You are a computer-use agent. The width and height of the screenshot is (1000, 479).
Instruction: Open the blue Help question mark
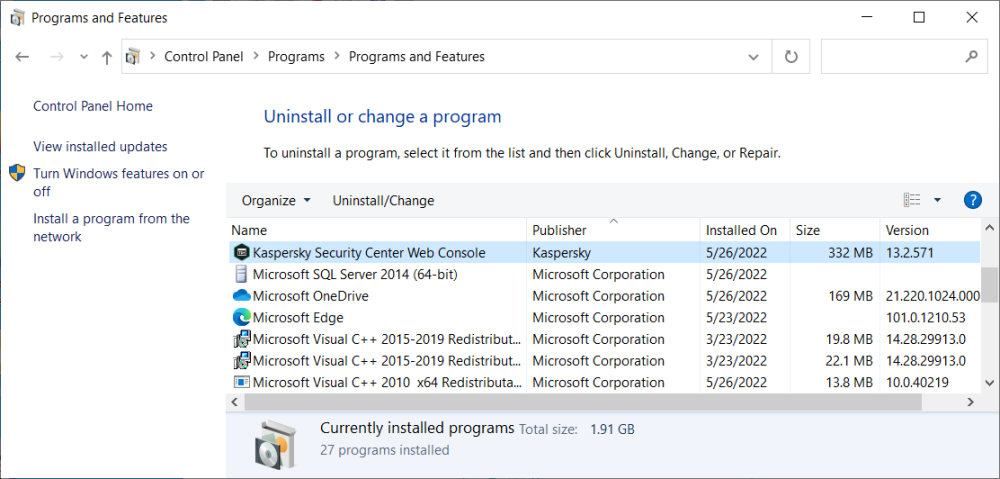pyautogui.click(x=973, y=200)
